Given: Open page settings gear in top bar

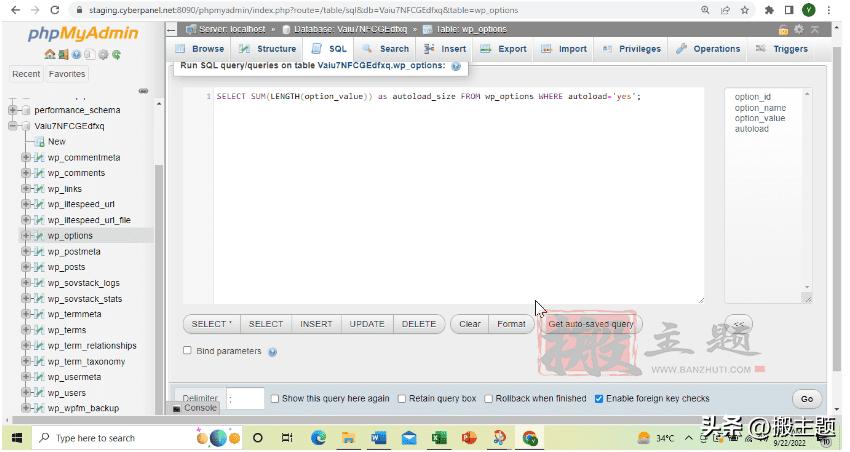Looking at the screenshot, I should 799,28.
